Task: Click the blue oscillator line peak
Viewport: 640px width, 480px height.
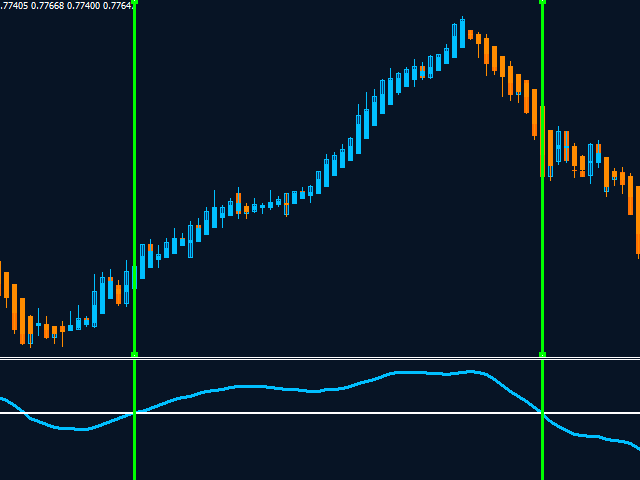Action: point(471,371)
